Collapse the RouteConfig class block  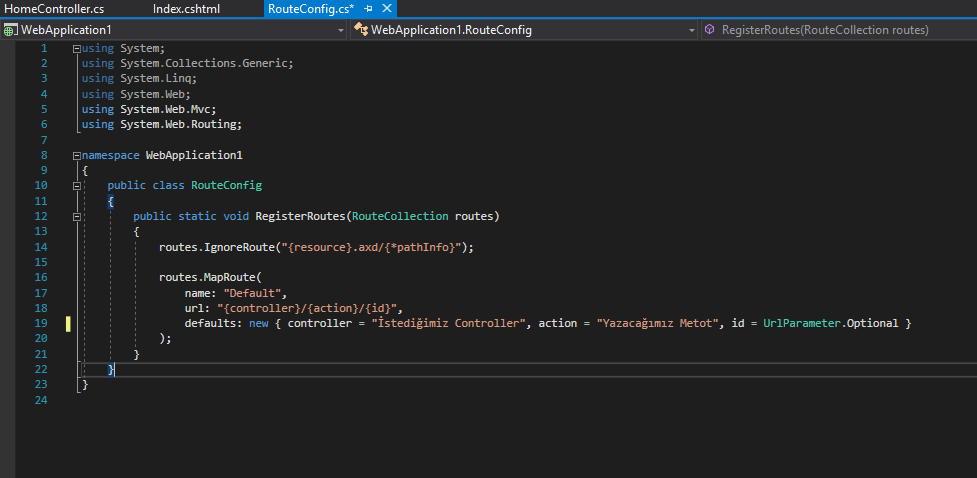click(x=77, y=186)
